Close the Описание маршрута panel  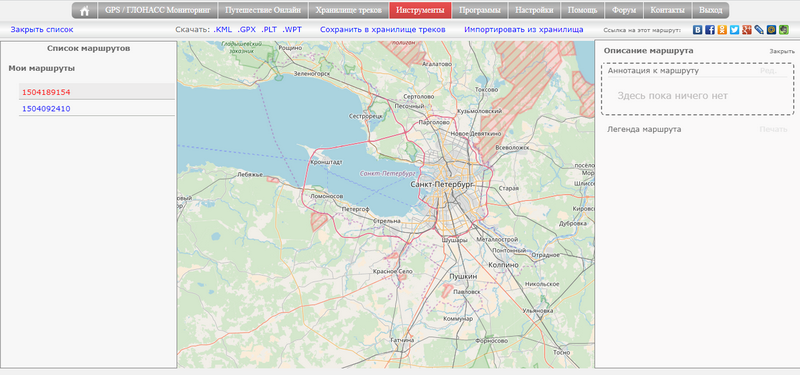[x=782, y=52]
